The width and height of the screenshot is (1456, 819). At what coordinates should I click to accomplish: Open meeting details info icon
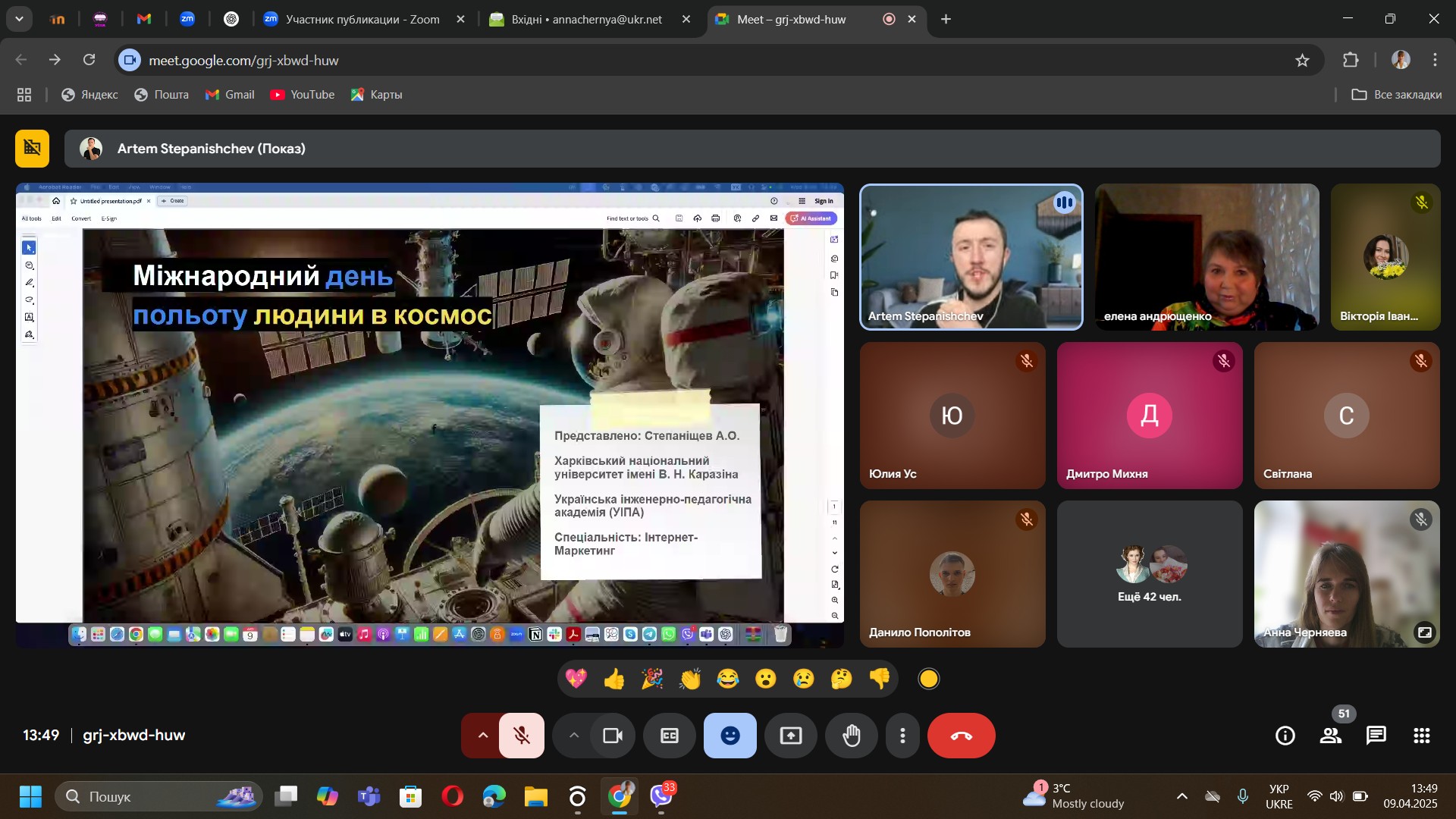pos(1285,736)
